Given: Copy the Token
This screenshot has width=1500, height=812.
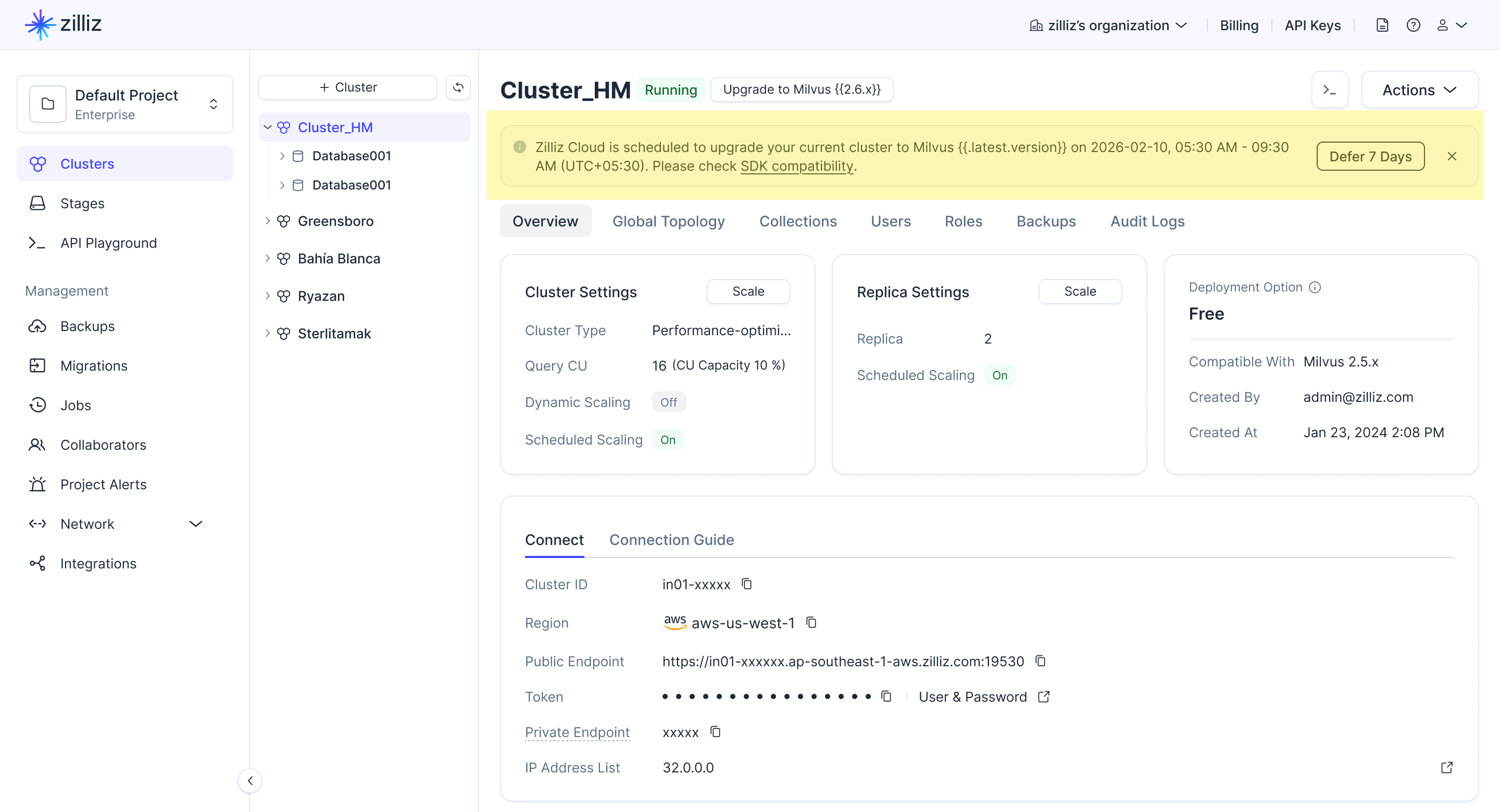Looking at the screenshot, I should pyautogui.click(x=886, y=696).
